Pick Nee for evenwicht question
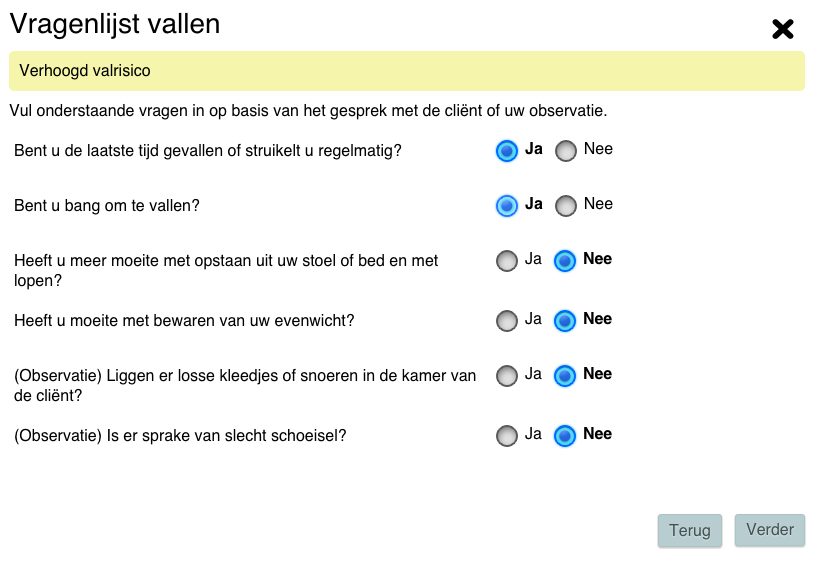The width and height of the screenshot is (827, 565). pos(565,321)
